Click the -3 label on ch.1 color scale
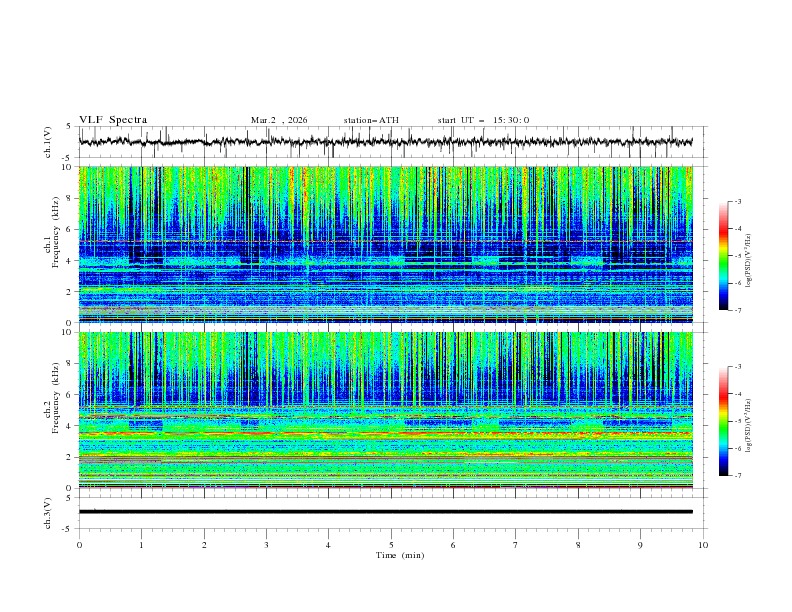The image size is (792, 612). click(737, 201)
